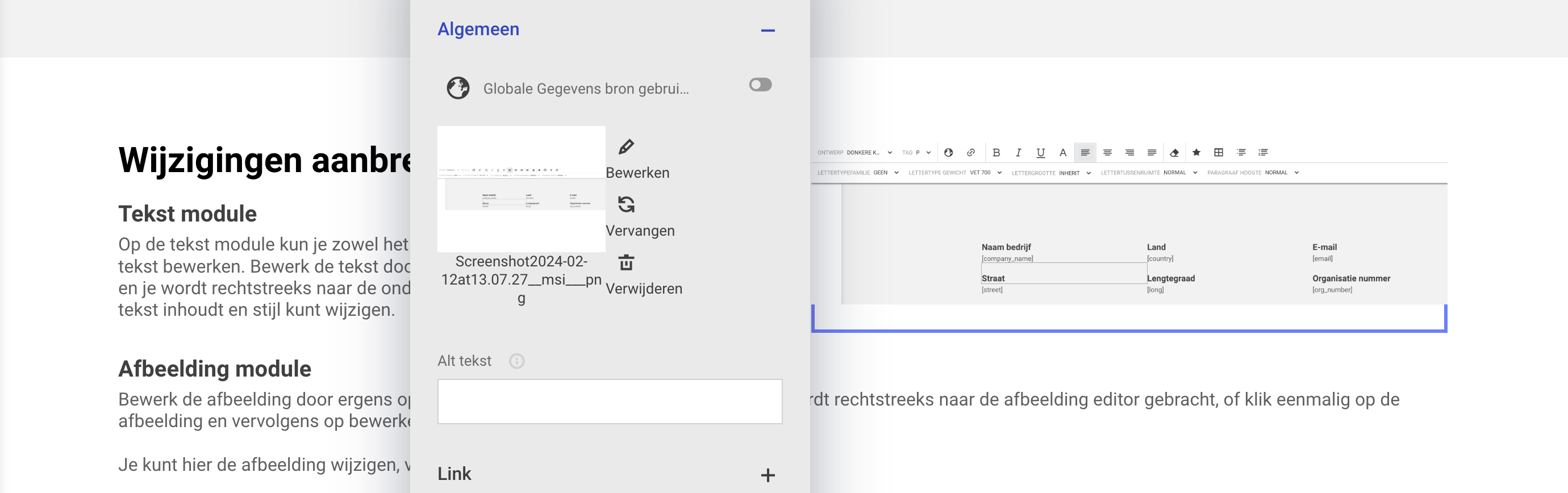
Task: Click the globe icon in the text toolbar
Action: [x=948, y=153]
